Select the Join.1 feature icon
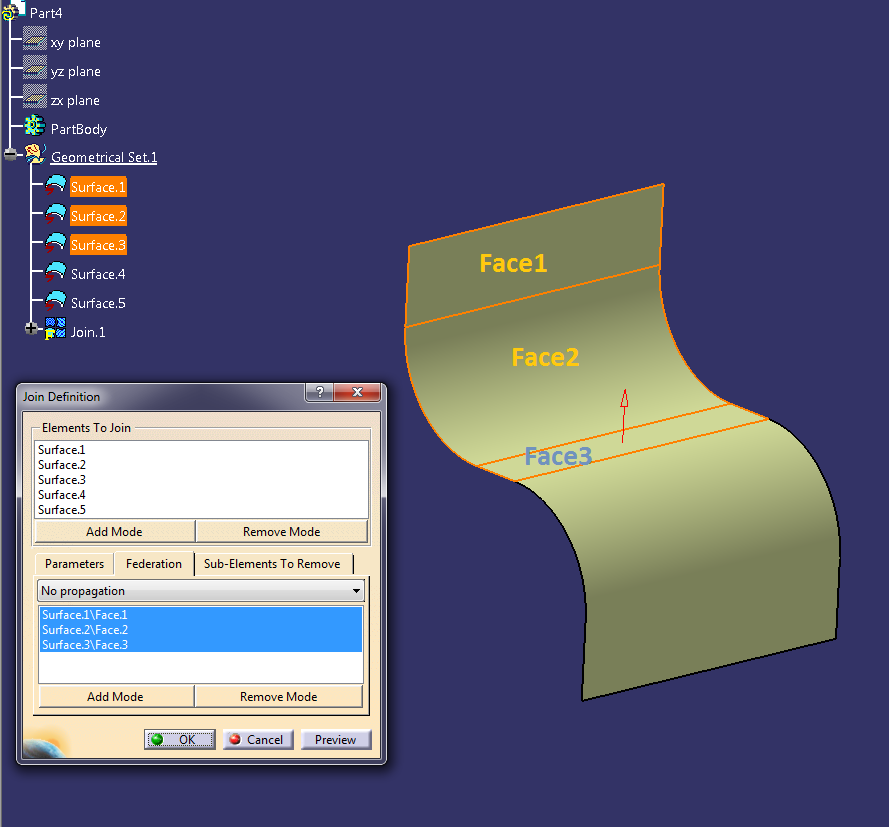This screenshot has width=889, height=827. pyautogui.click(x=55, y=329)
